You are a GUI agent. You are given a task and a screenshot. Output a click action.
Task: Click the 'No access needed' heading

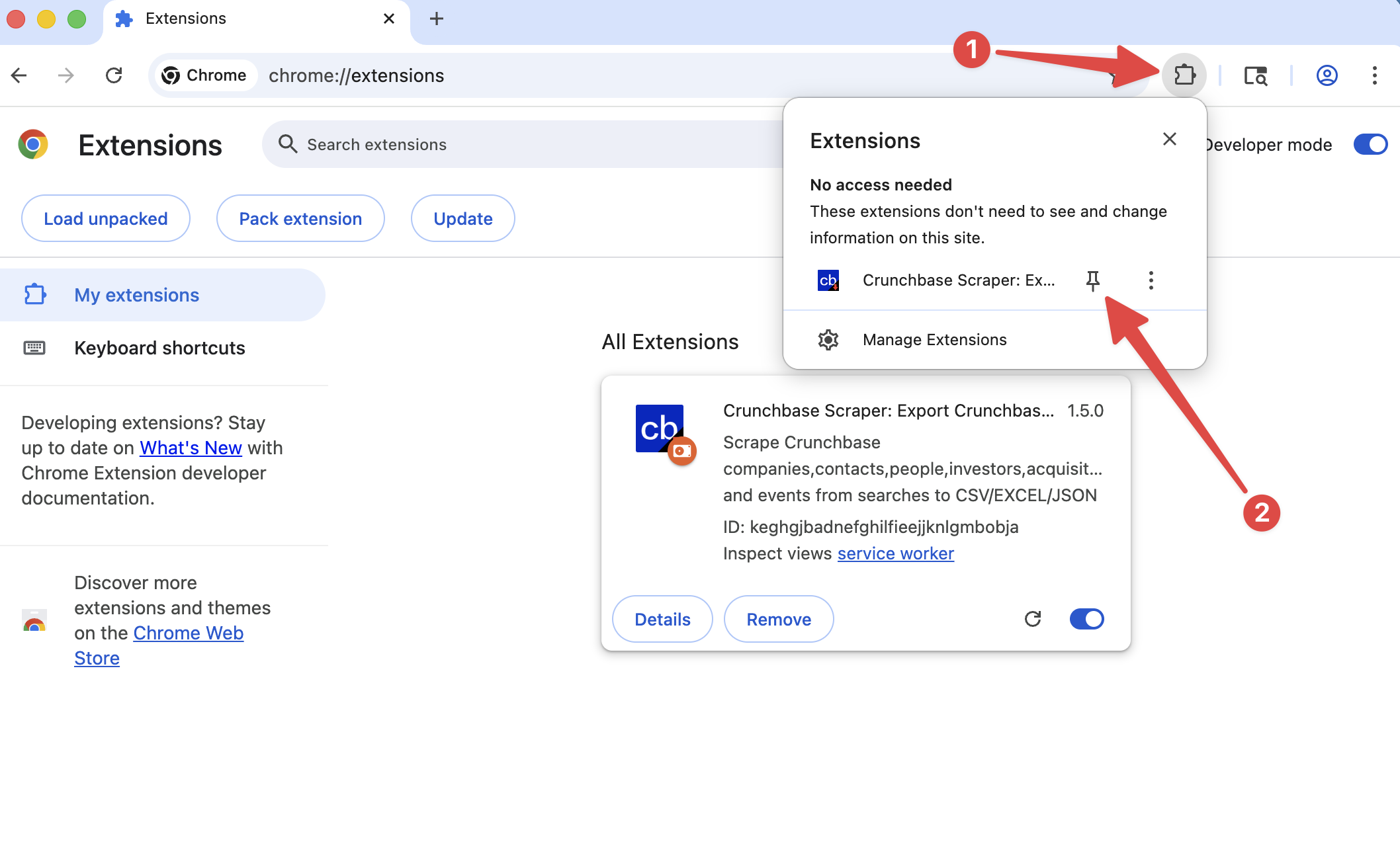click(x=881, y=184)
